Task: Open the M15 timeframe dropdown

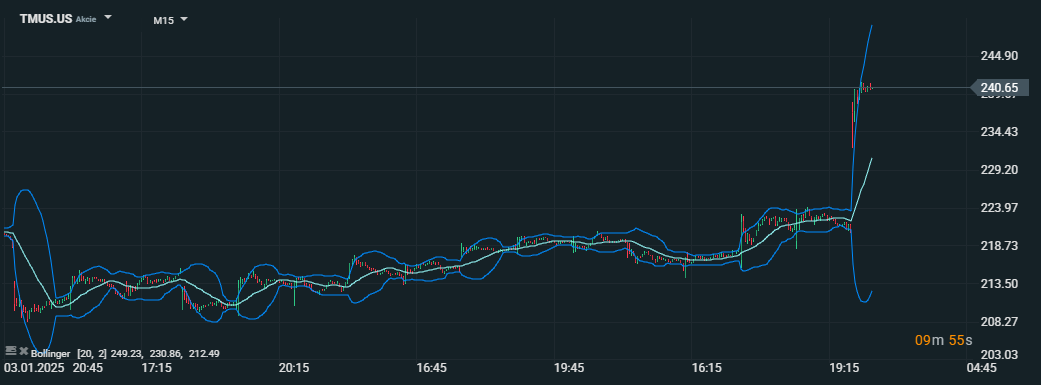Action: (x=184, y=19)
